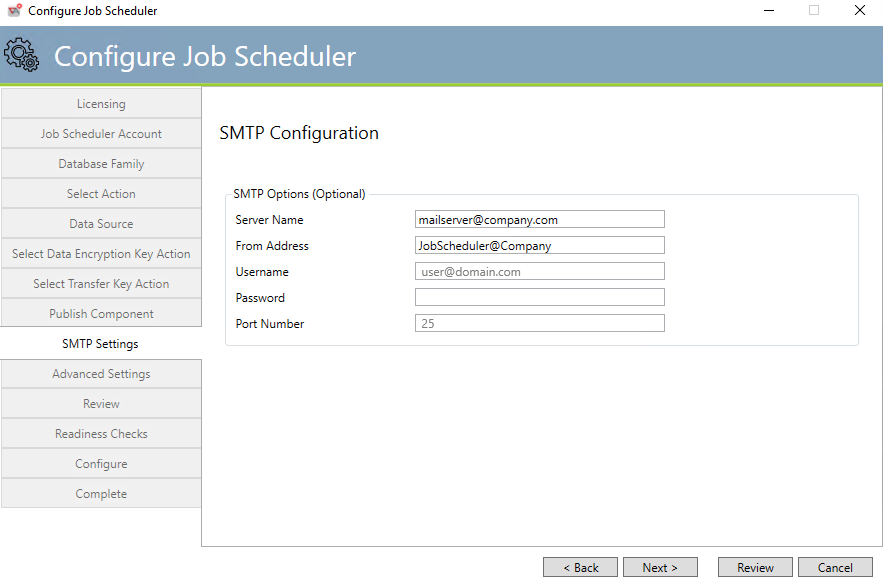
Task: Go to Select Data Encryption Key Action step
Action: 101,253
